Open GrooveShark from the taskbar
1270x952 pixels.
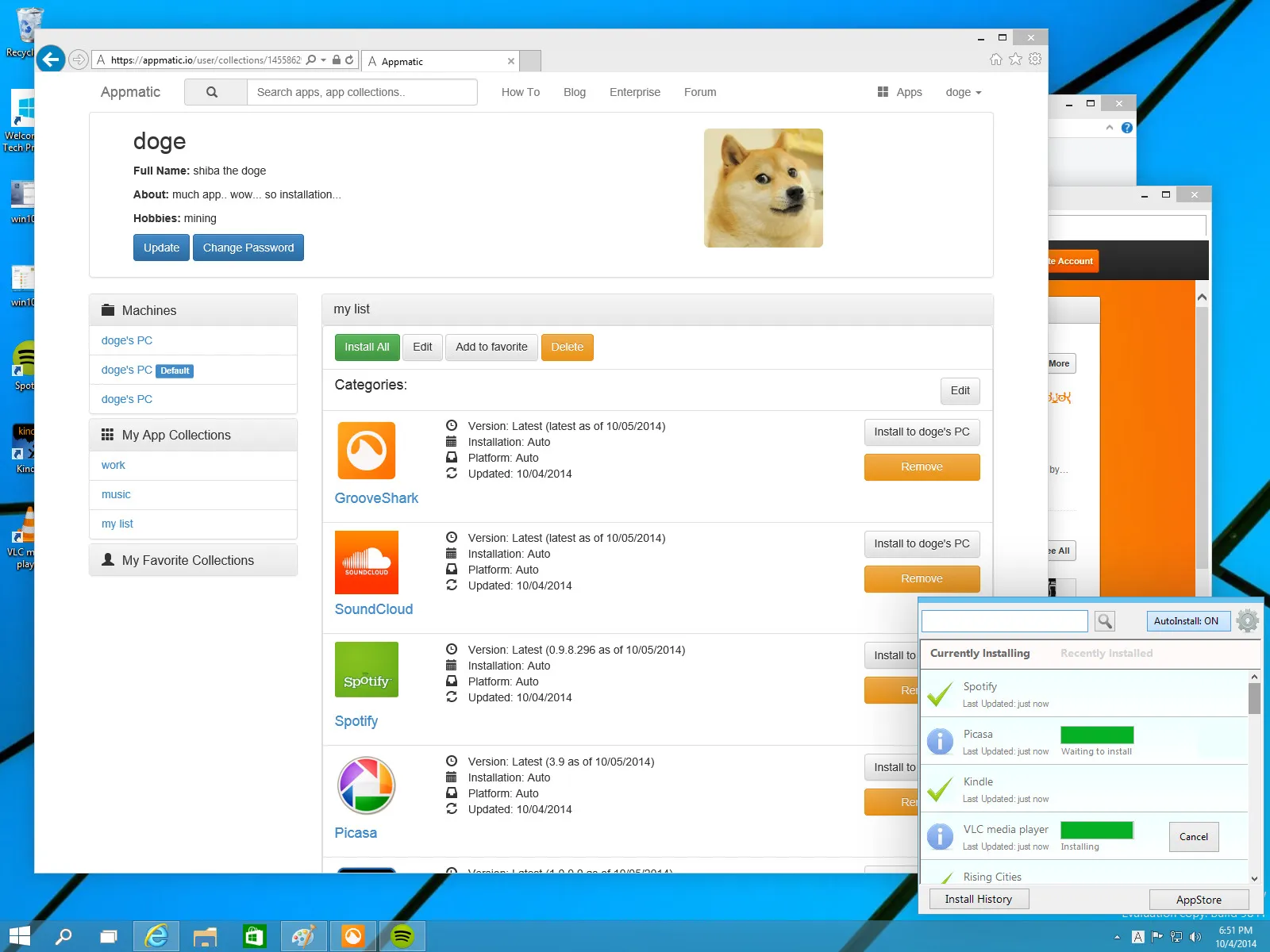353,935
